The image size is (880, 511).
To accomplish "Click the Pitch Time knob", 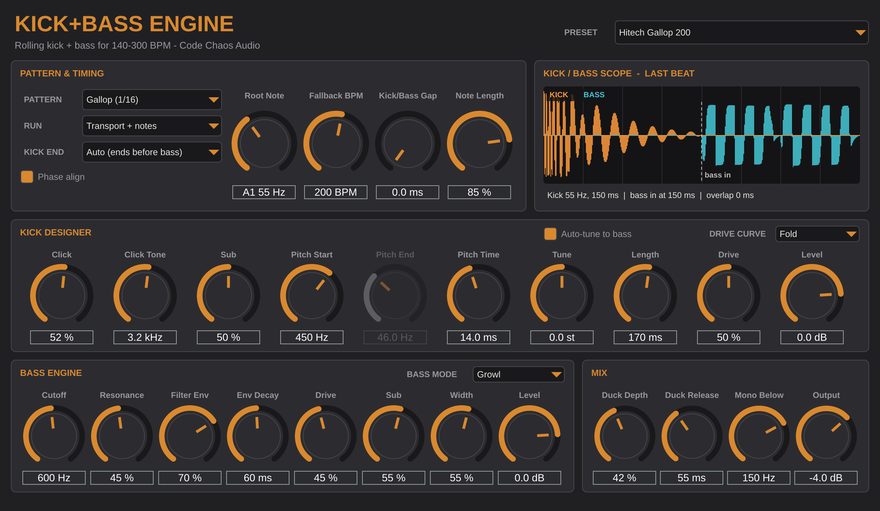I will click(478, 294).
